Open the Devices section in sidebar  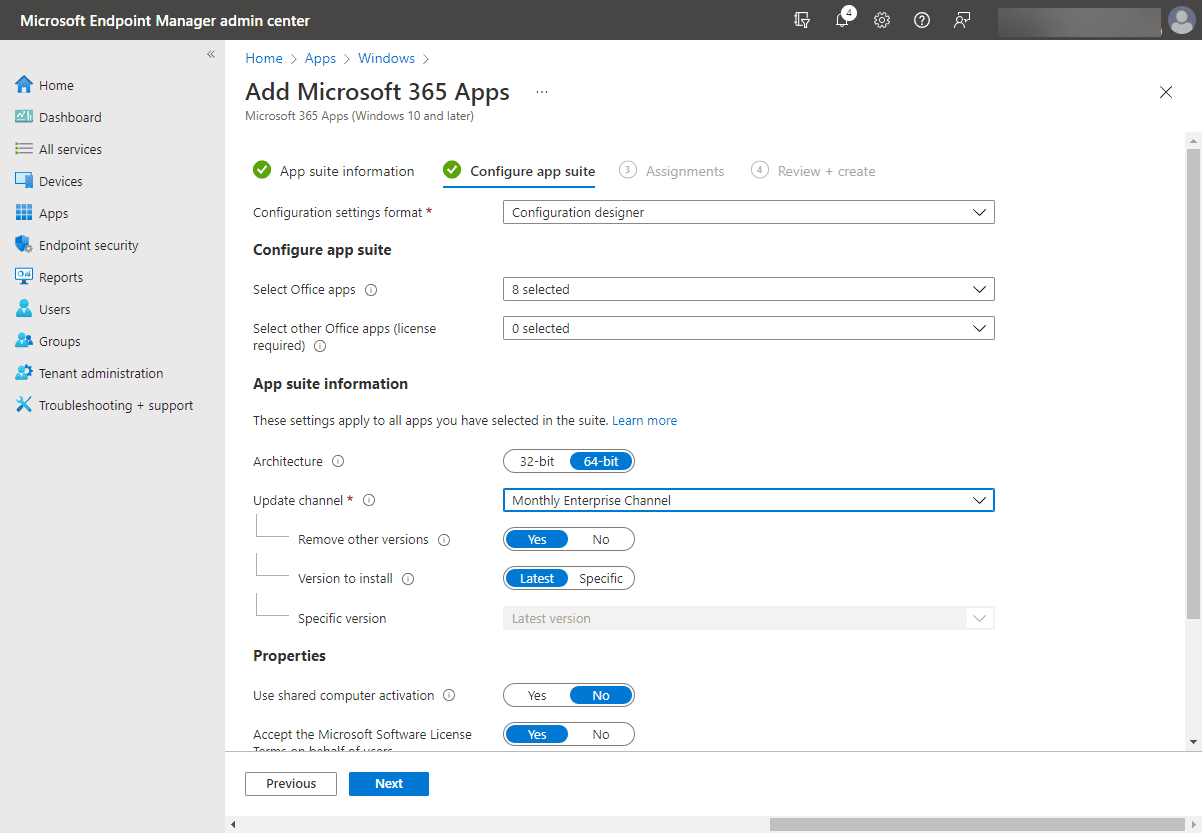(61, 180)
